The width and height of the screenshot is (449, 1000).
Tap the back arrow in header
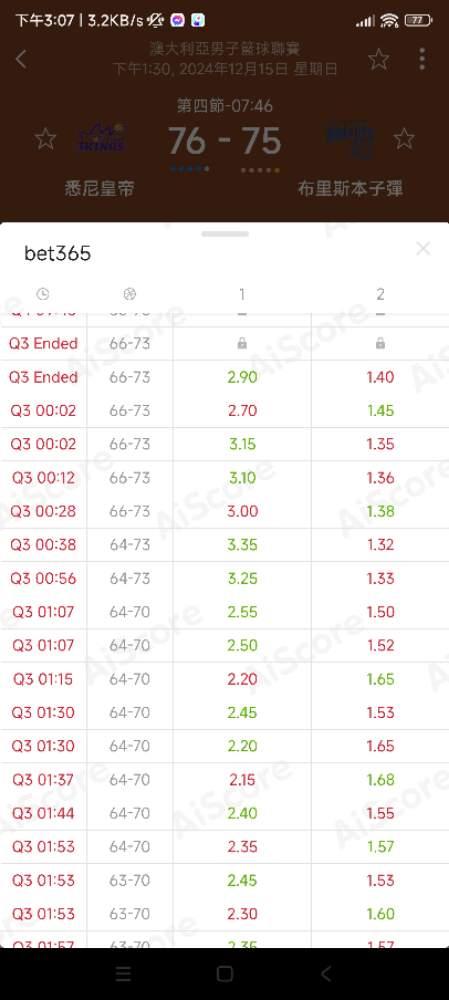tap(21, 59)
